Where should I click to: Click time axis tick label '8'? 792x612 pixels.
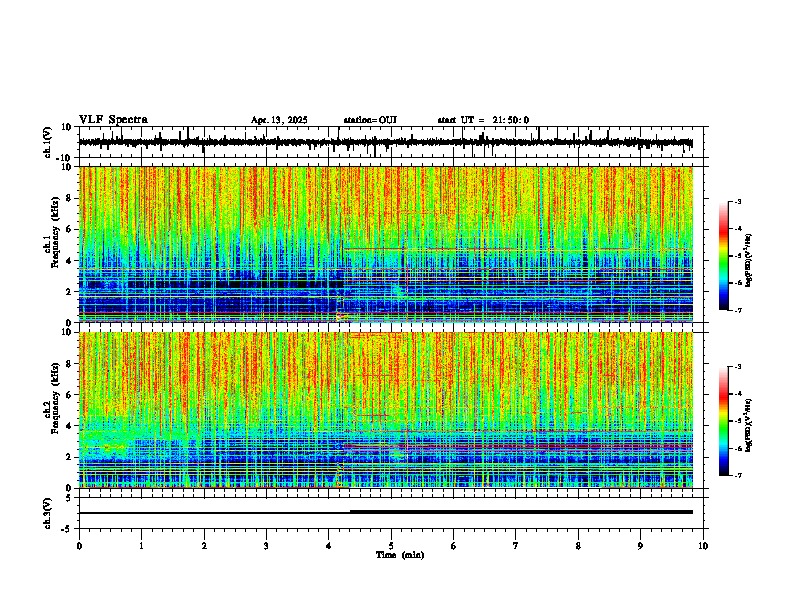point(578,546)
